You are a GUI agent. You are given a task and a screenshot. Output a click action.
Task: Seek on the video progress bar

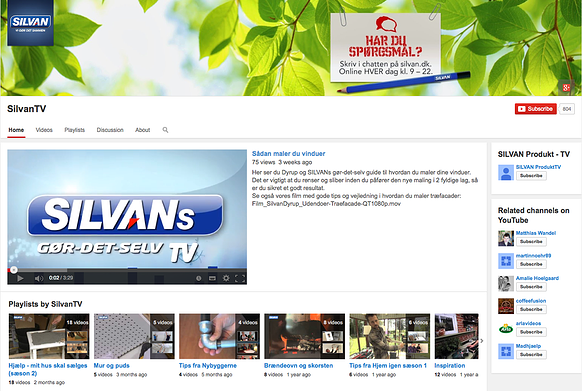pyautogui.click(x=127, y=270)
